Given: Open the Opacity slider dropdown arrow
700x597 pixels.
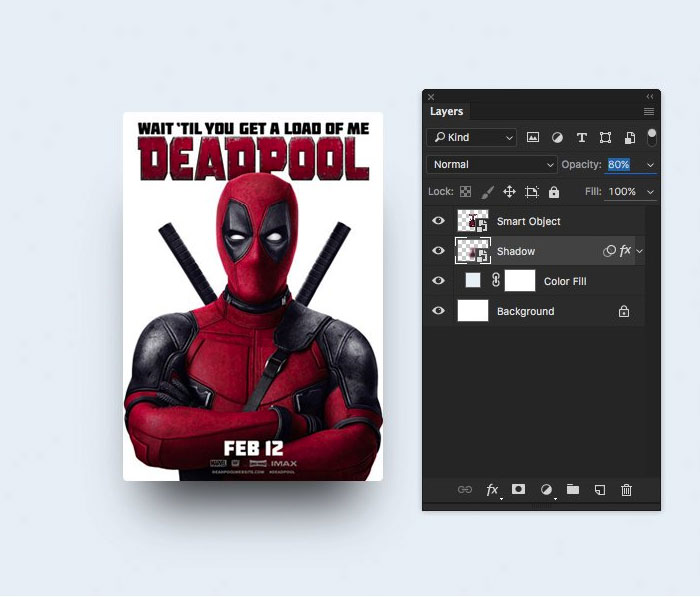Looking at the screenshot, I should tap(650, 165).
